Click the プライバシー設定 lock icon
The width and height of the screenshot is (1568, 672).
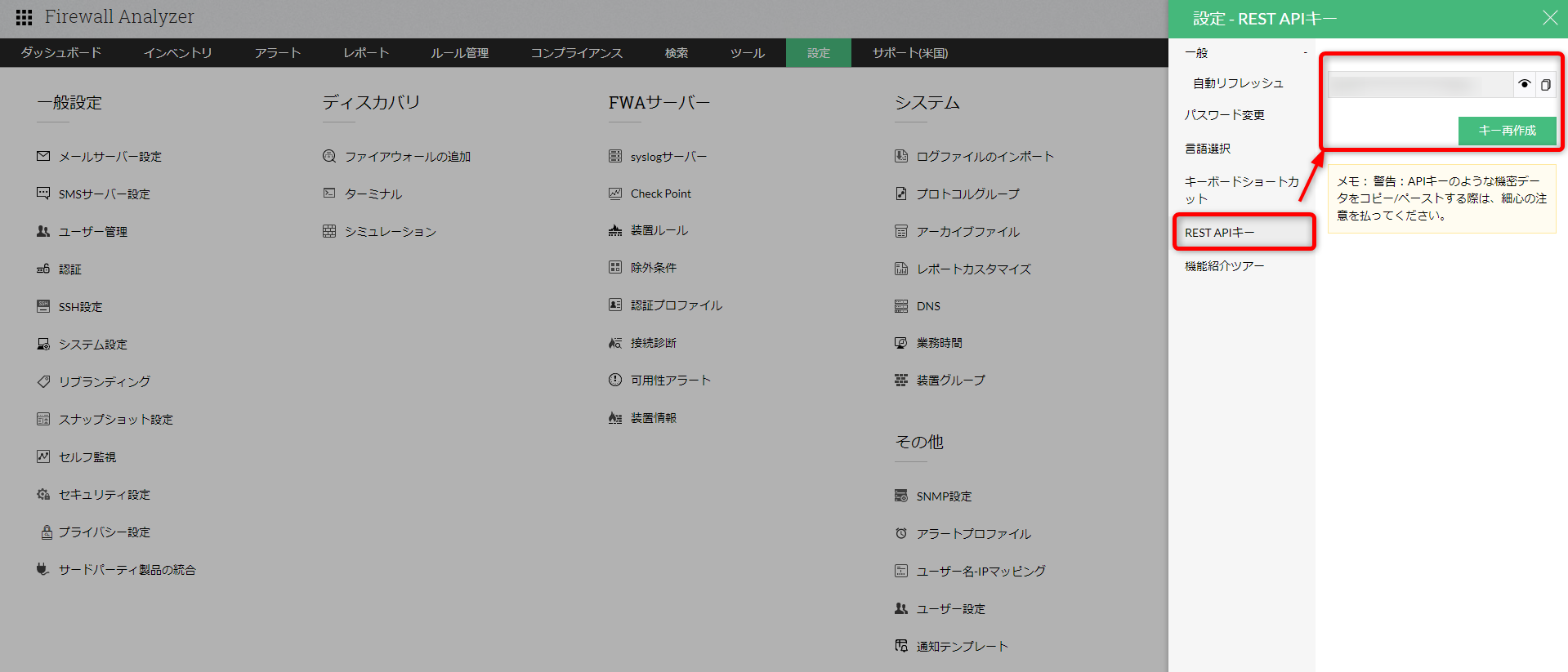click(47, 532)
